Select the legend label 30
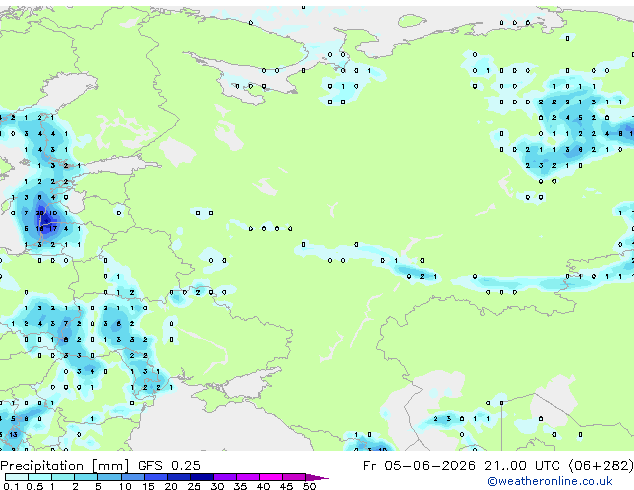Viewport: 634px width, 490px height. click(x=217, y=486)
